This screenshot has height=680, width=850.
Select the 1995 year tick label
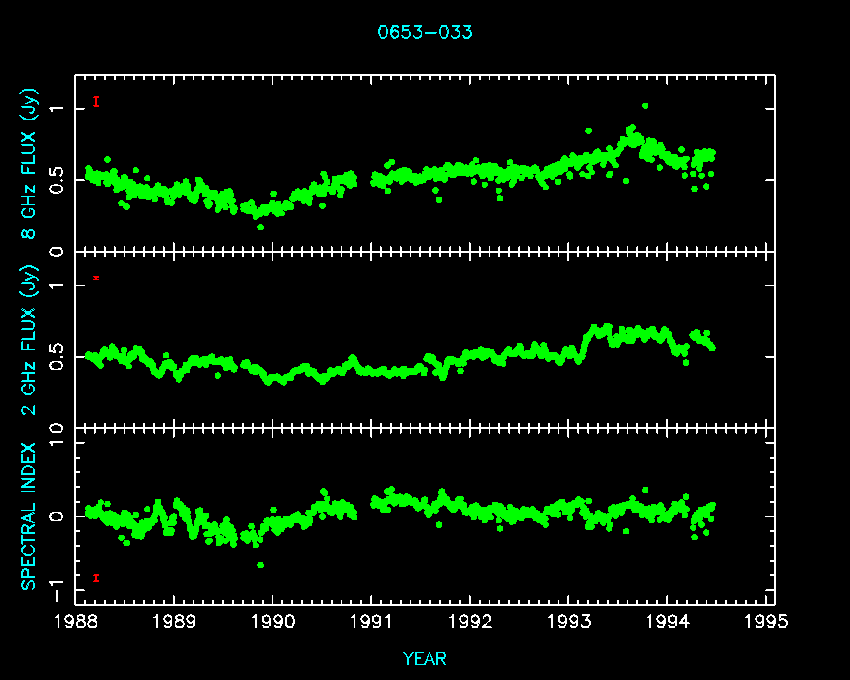coord(768,622)
